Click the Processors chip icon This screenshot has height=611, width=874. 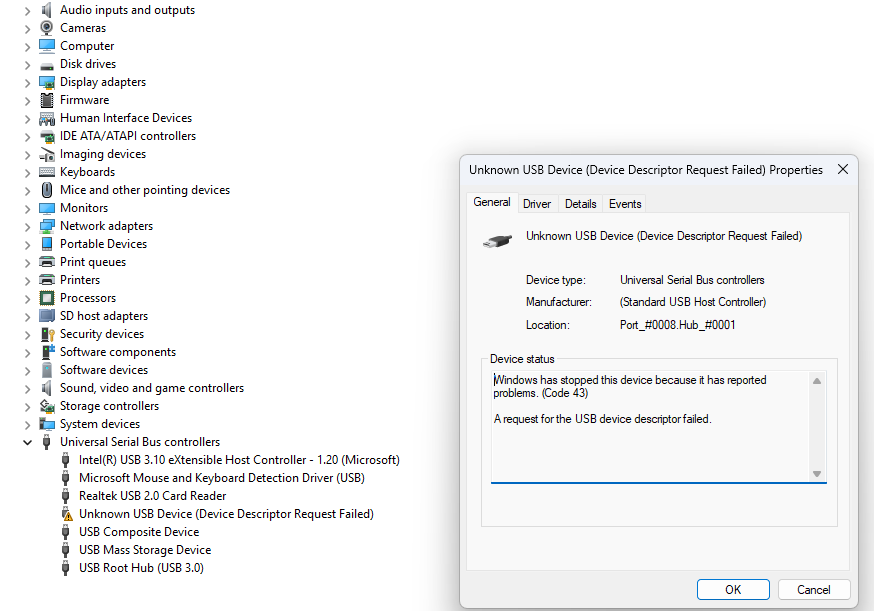[x=47, y=298]
